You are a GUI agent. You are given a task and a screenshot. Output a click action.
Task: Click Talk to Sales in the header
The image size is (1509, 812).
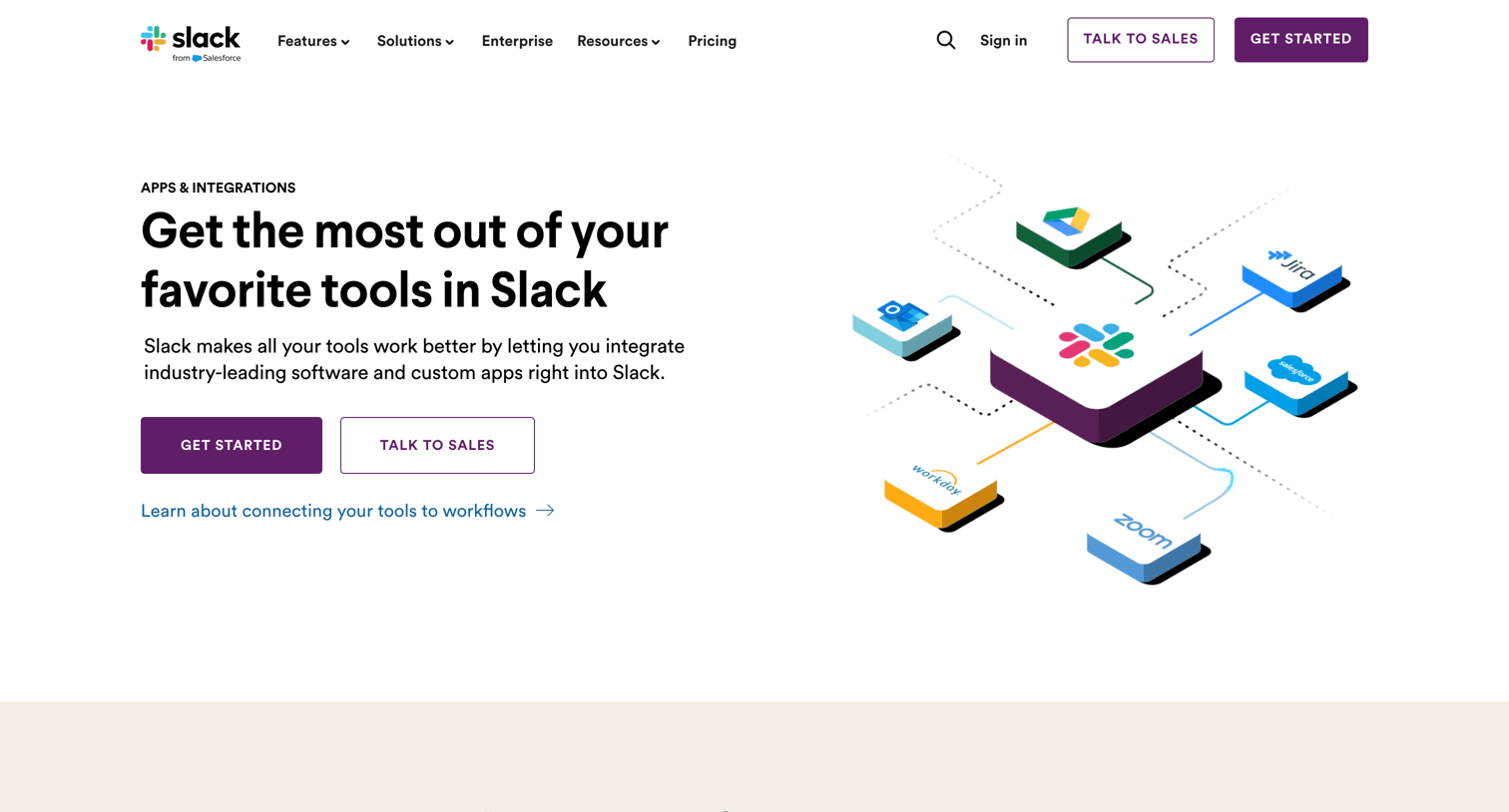pyautogui.click(x=1141, y=40)
